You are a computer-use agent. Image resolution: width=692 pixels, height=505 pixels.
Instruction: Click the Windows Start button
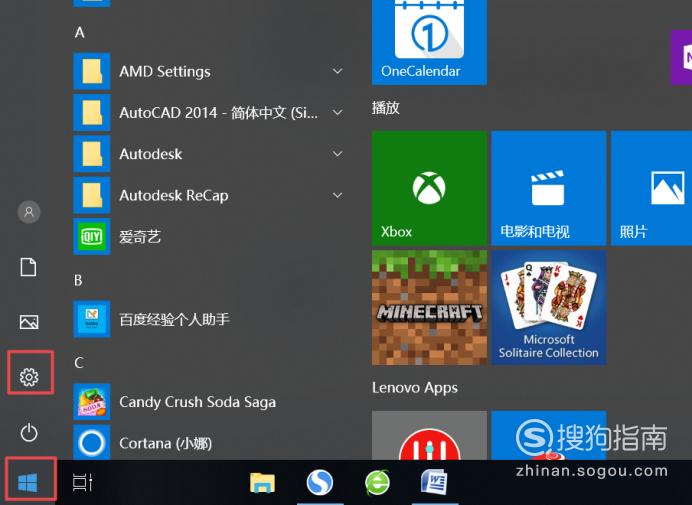point(28,482)
